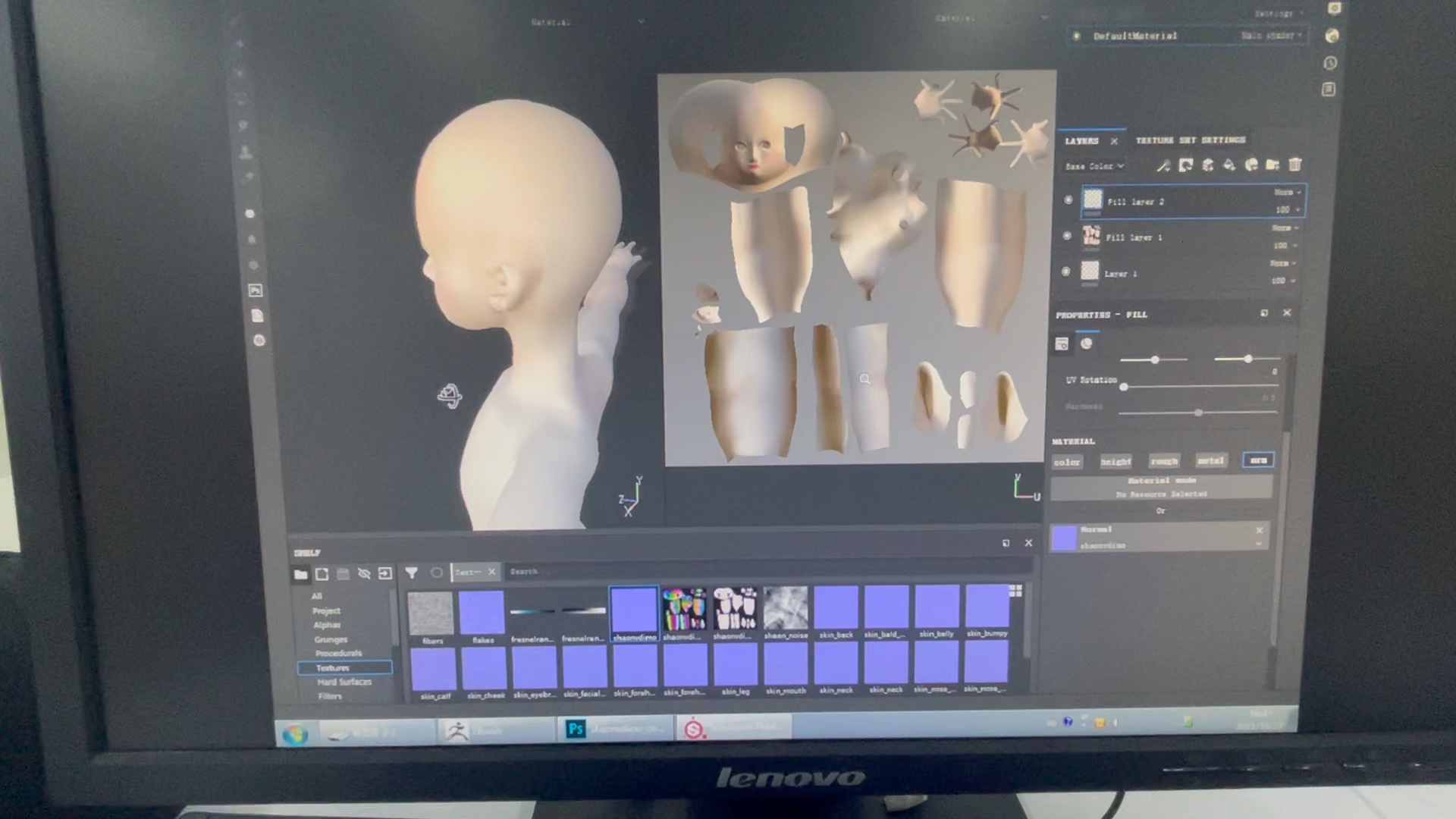This screenshot has height=819, width=1456.
Task: Toggle visibility of Fill layer 2
Action: pyautogui.click(x=1068, y=200)
